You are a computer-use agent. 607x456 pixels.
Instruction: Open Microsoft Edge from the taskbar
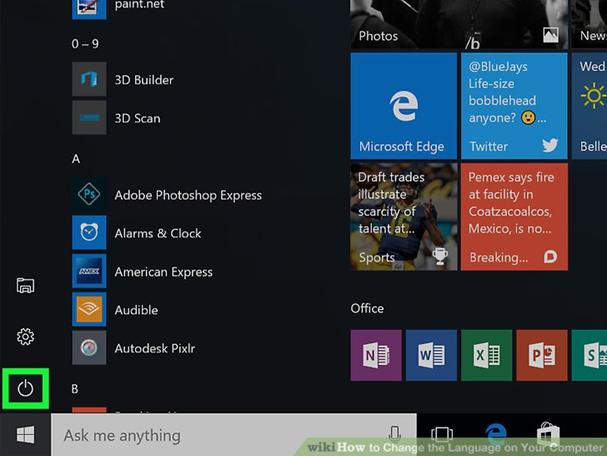click(x=496, y=434)
